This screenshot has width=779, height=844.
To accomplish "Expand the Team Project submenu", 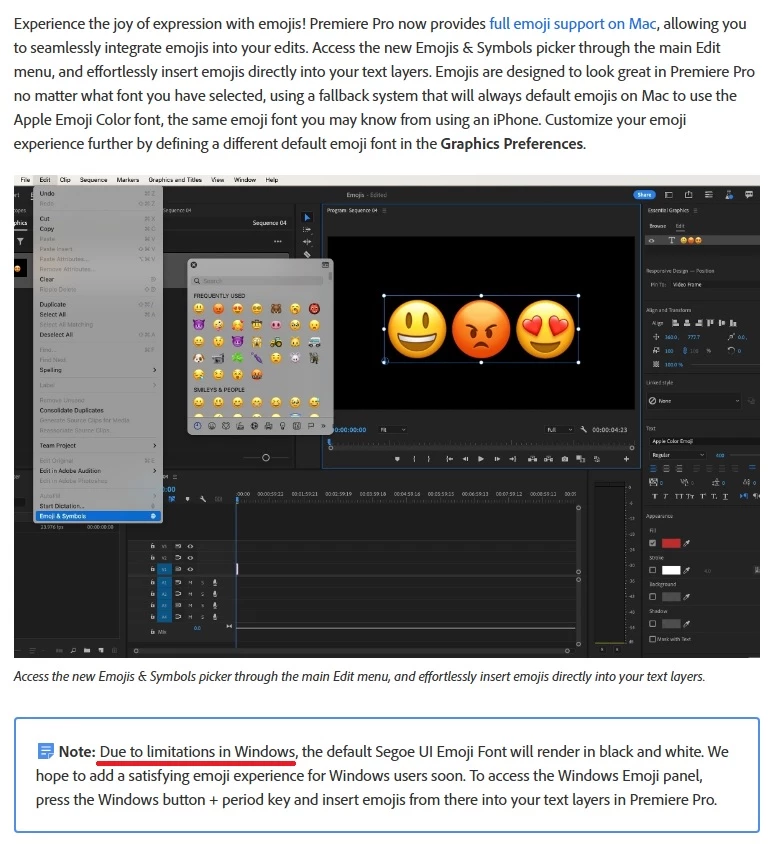I will click(x=98, y=445).
